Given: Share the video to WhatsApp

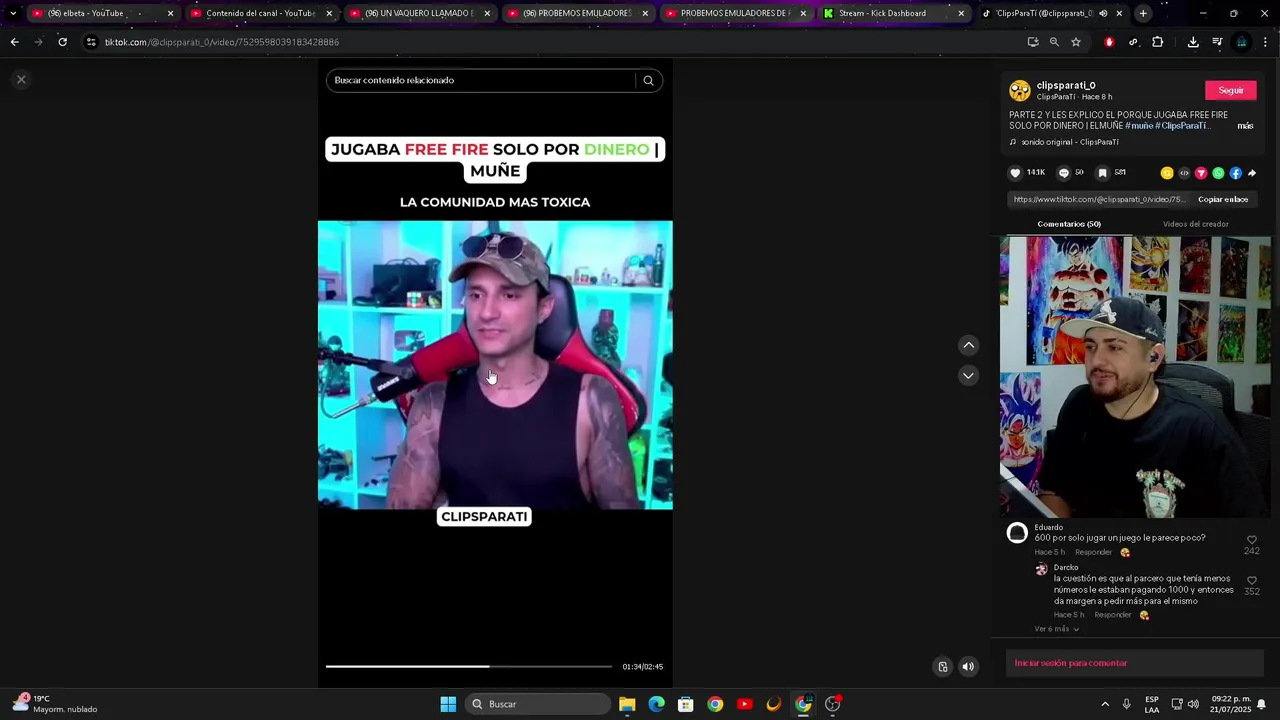Looking at the screenshot, I should 1218,173.
